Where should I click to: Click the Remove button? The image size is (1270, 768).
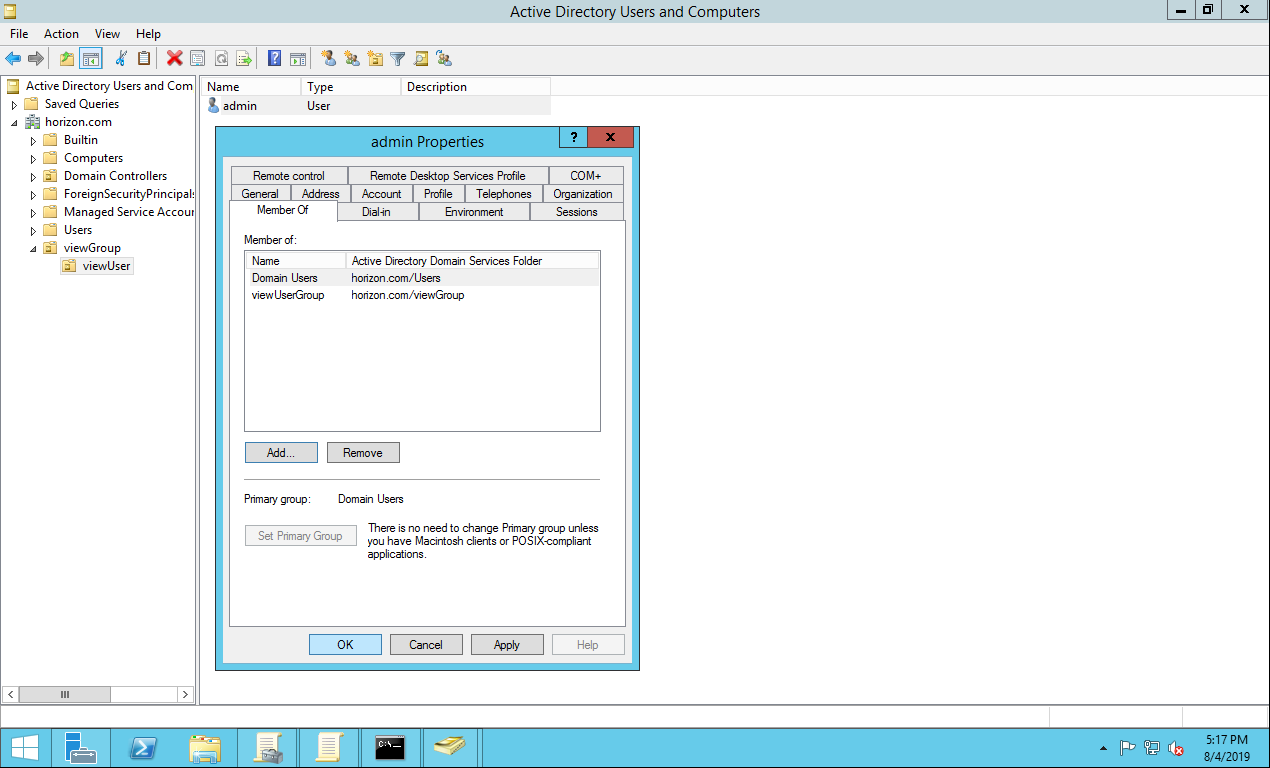tap(362, 453)
